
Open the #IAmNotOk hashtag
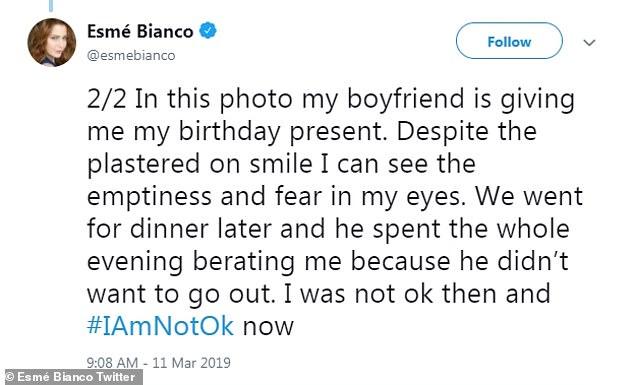coord(160,326)
